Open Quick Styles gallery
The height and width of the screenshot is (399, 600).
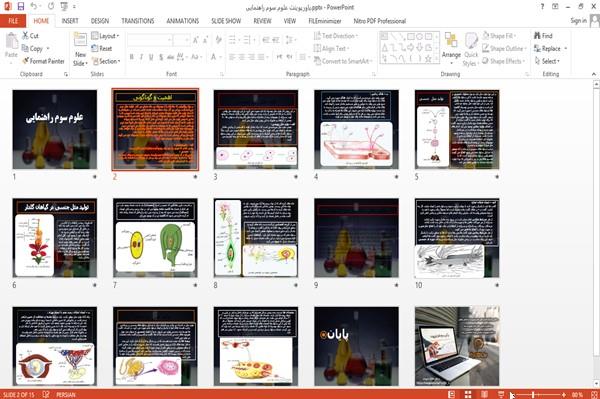(x=471, y=50)
